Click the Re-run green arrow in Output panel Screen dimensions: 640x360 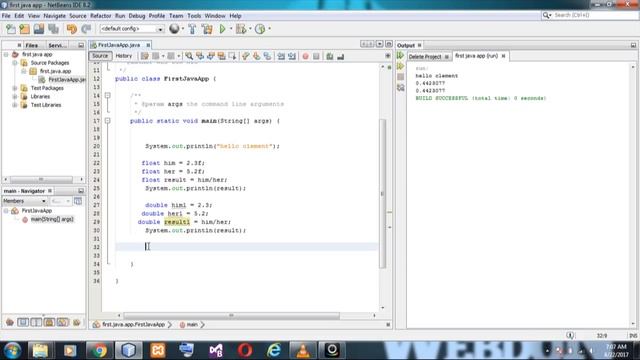400,55
